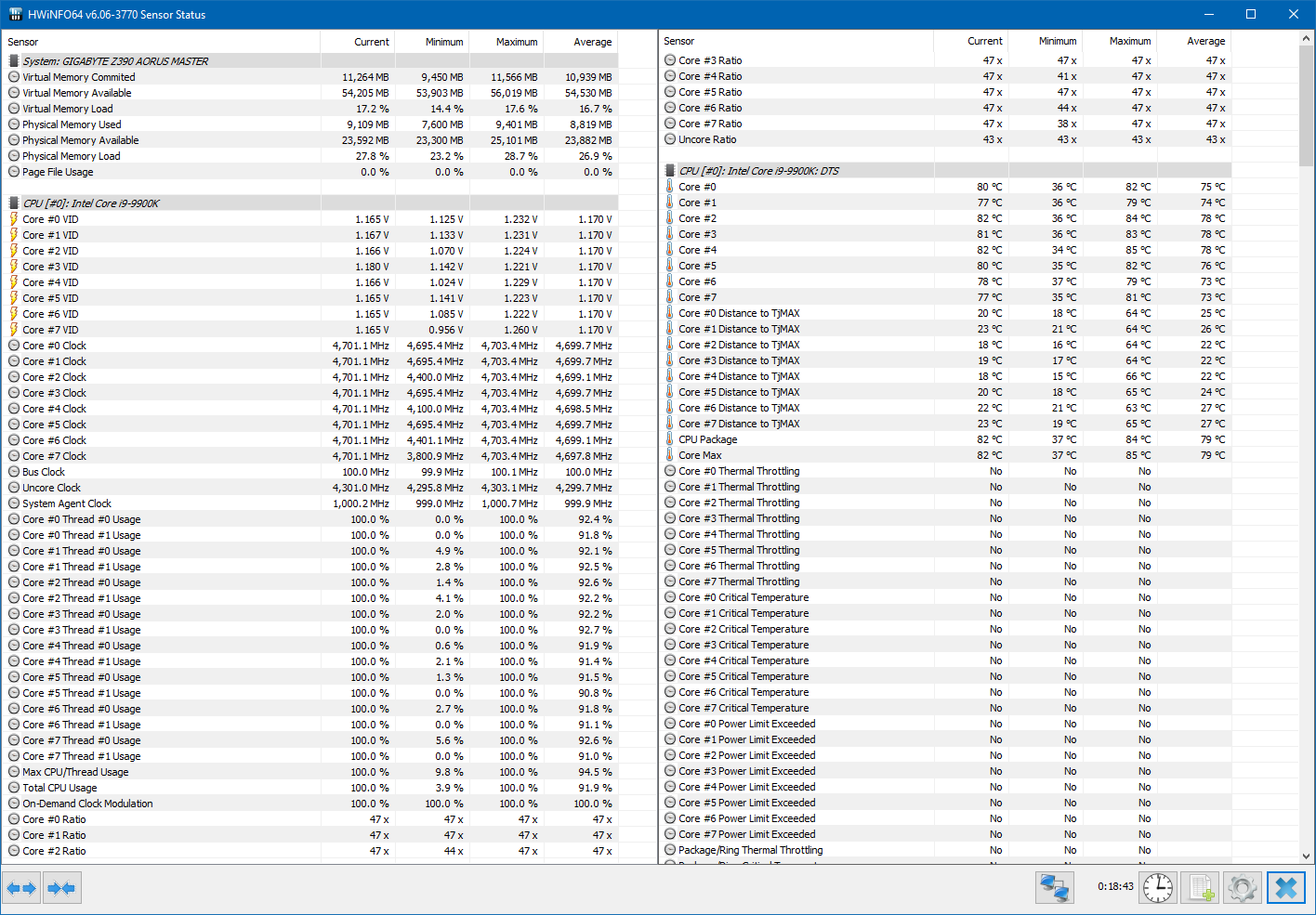Screen dimensions: 1316x915
Task: Click the shrink columns inward-arrows button
Action: coord(61,888)
